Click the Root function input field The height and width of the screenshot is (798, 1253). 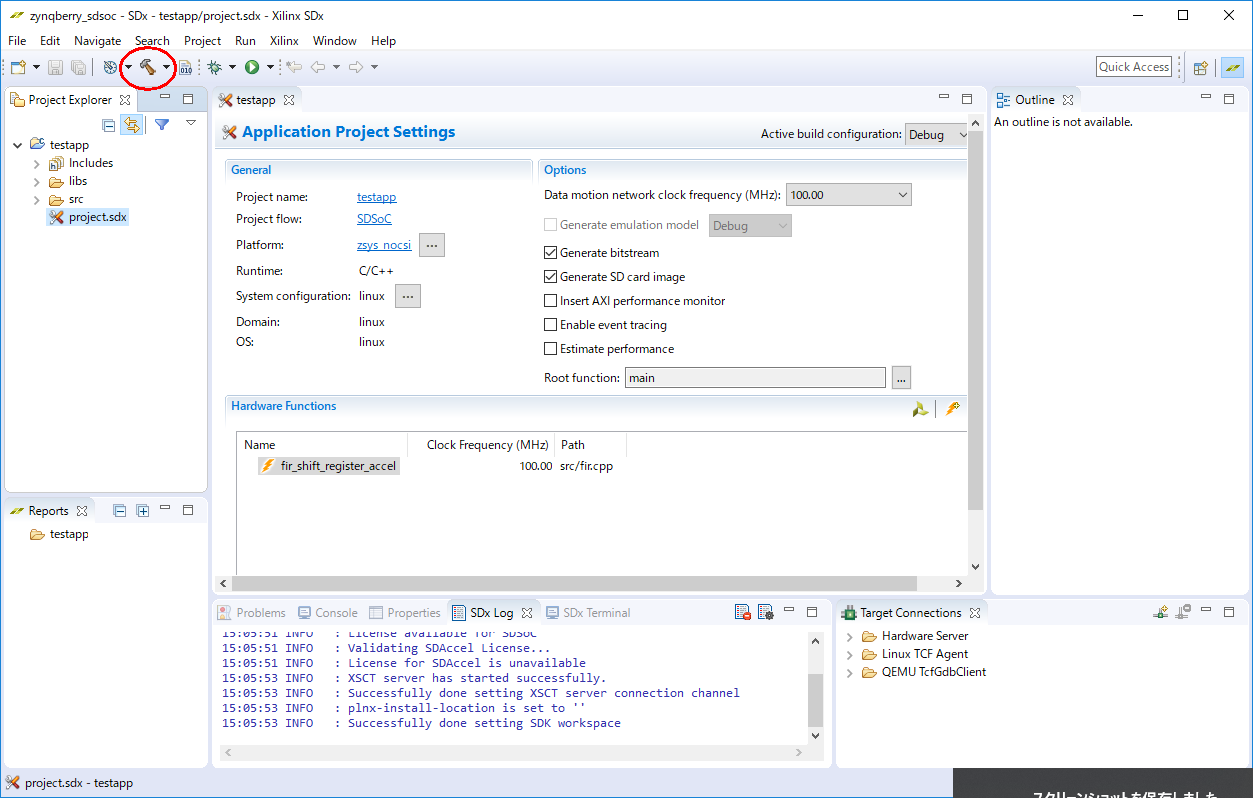pos(755,378)
